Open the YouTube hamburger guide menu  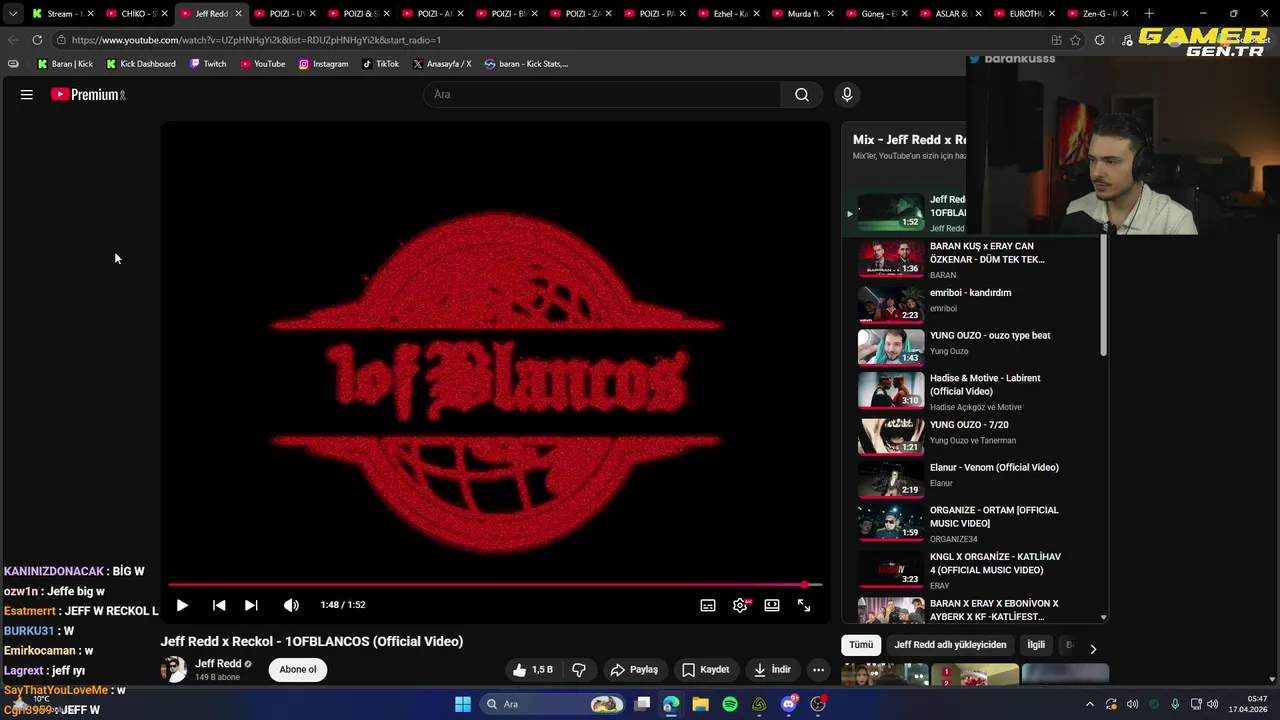(27, 94)
